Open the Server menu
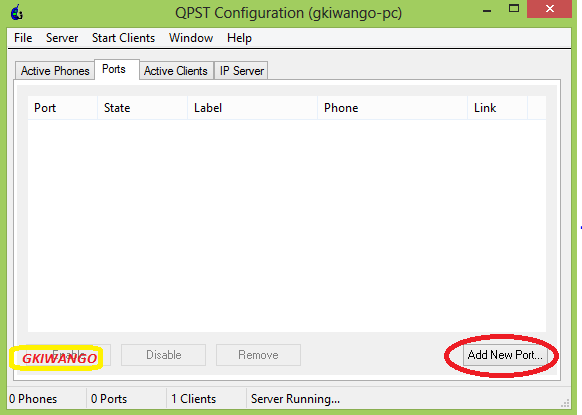Screen dimensions: 582x415 point(62,38)
